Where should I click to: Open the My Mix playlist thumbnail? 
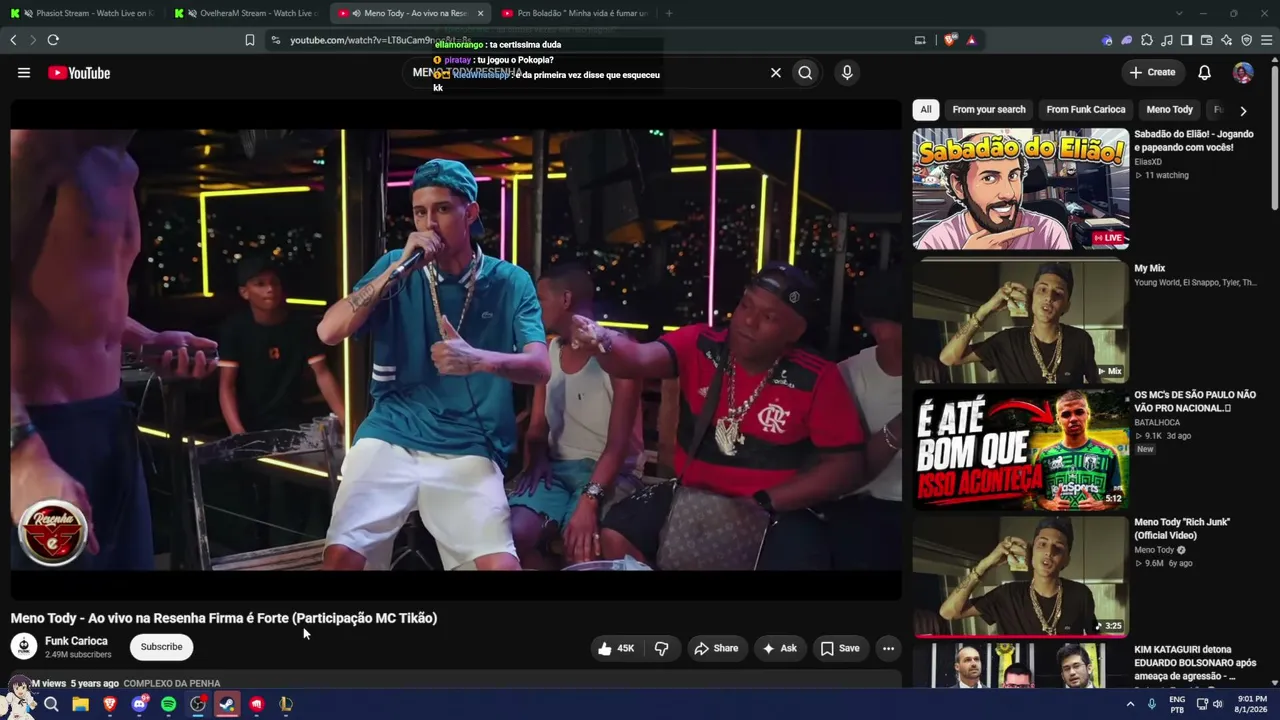click(1020, 320)
